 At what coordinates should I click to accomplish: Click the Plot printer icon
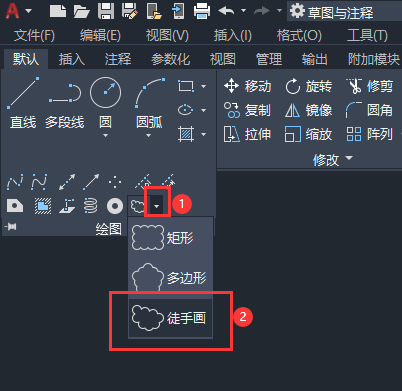tap(202, 11)
